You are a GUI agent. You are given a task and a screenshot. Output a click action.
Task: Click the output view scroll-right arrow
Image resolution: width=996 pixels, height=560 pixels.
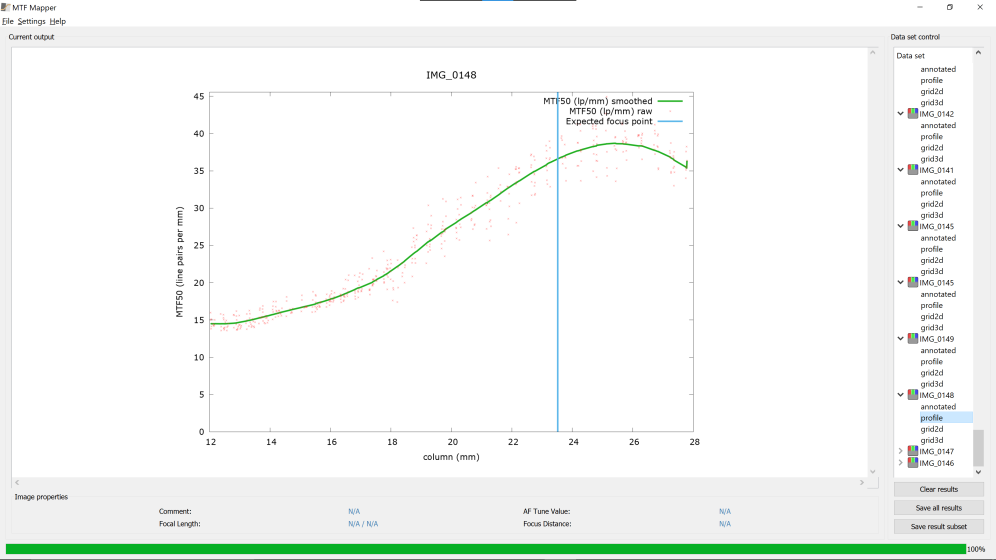(862, 483)
